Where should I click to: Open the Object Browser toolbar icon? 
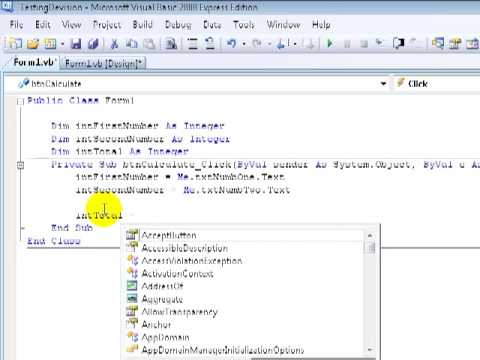tap(472, 44)
